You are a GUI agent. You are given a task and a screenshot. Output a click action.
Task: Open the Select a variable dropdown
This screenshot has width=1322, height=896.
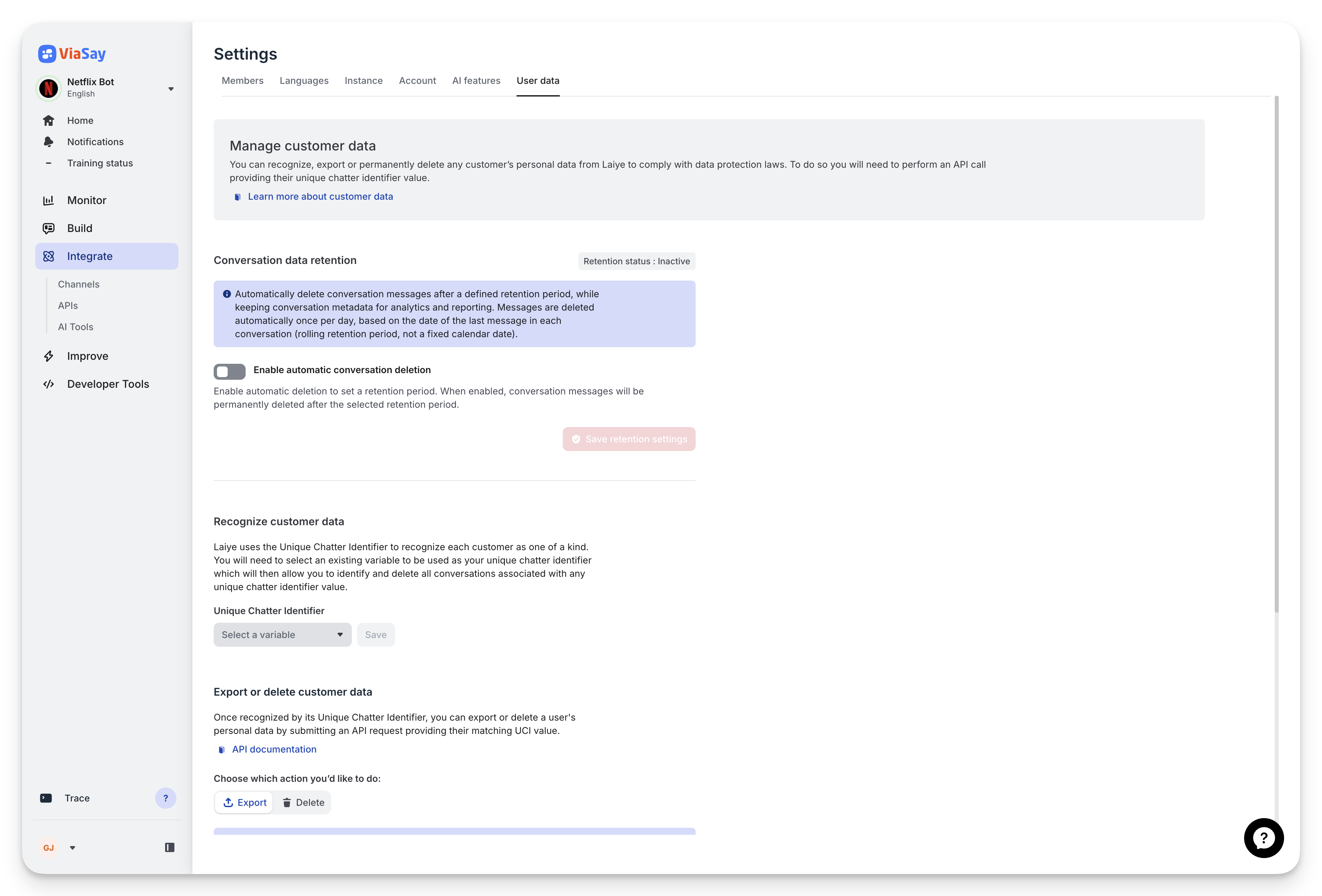pyautogui.click(x=282, y=634)
